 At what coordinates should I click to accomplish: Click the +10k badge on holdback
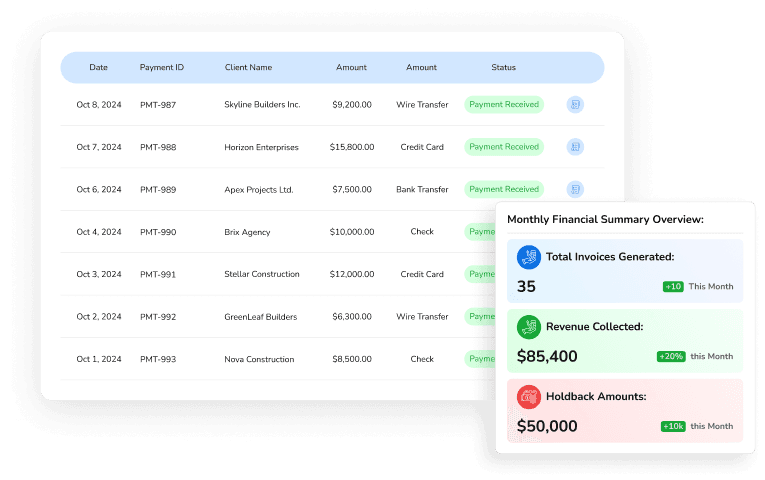(673, 427)
